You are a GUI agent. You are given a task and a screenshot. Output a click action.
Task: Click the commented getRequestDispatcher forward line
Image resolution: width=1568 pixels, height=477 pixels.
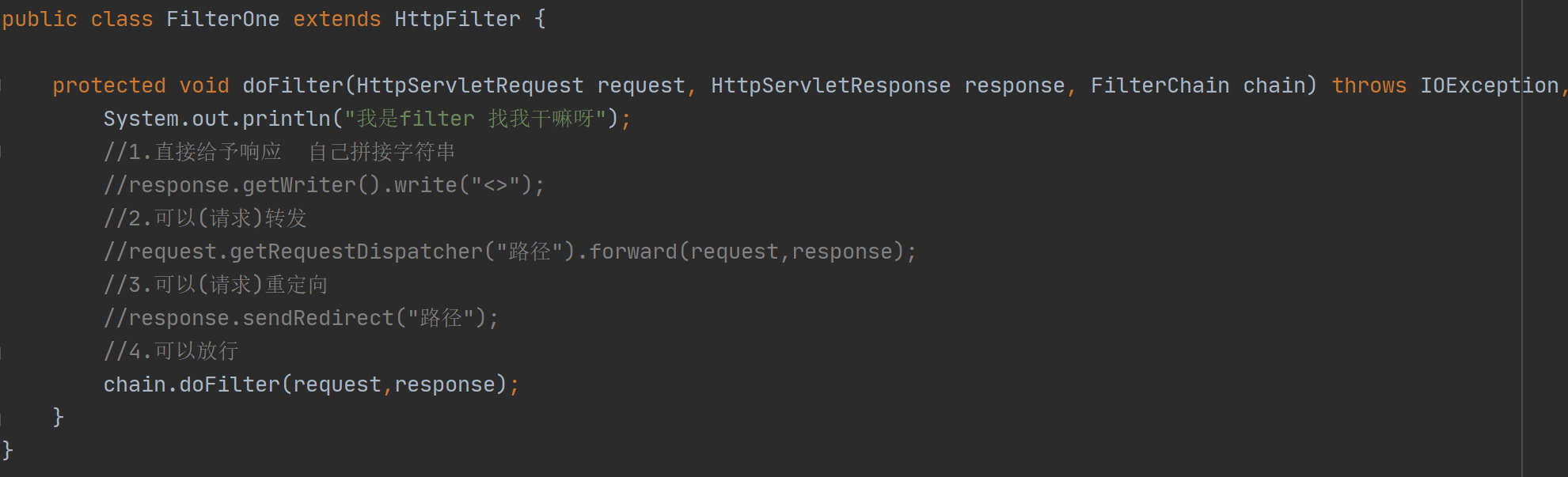(x=511, y=252)
